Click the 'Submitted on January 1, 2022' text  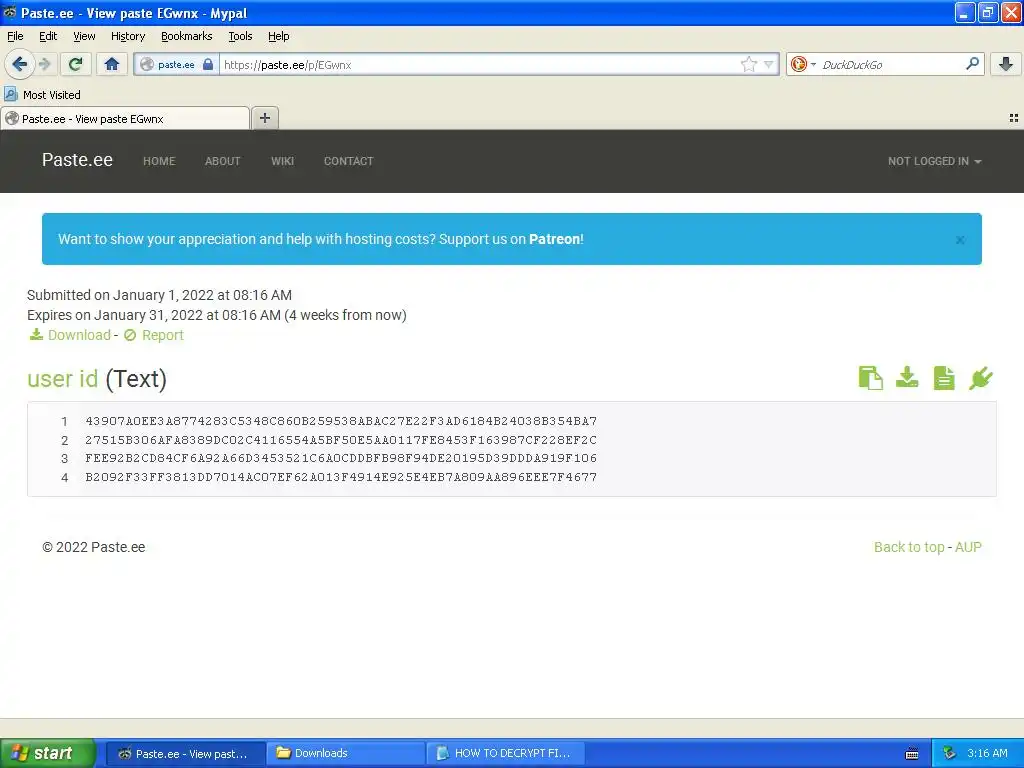click(x=159, y=295)
